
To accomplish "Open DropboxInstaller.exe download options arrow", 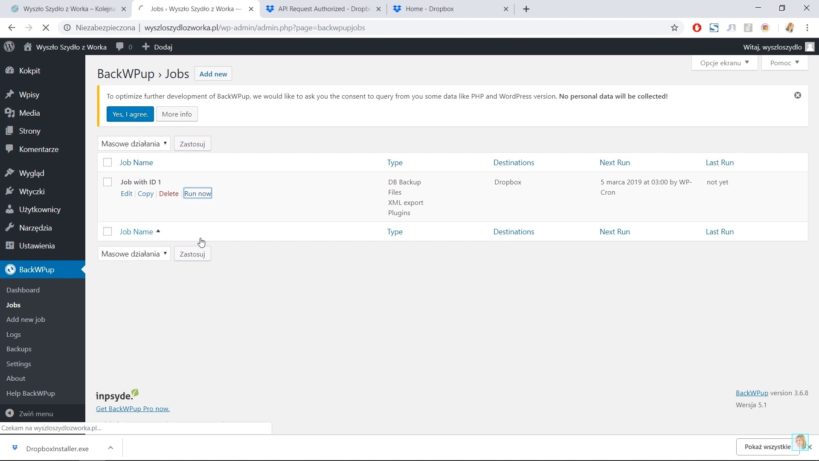I will coord(110,448).
